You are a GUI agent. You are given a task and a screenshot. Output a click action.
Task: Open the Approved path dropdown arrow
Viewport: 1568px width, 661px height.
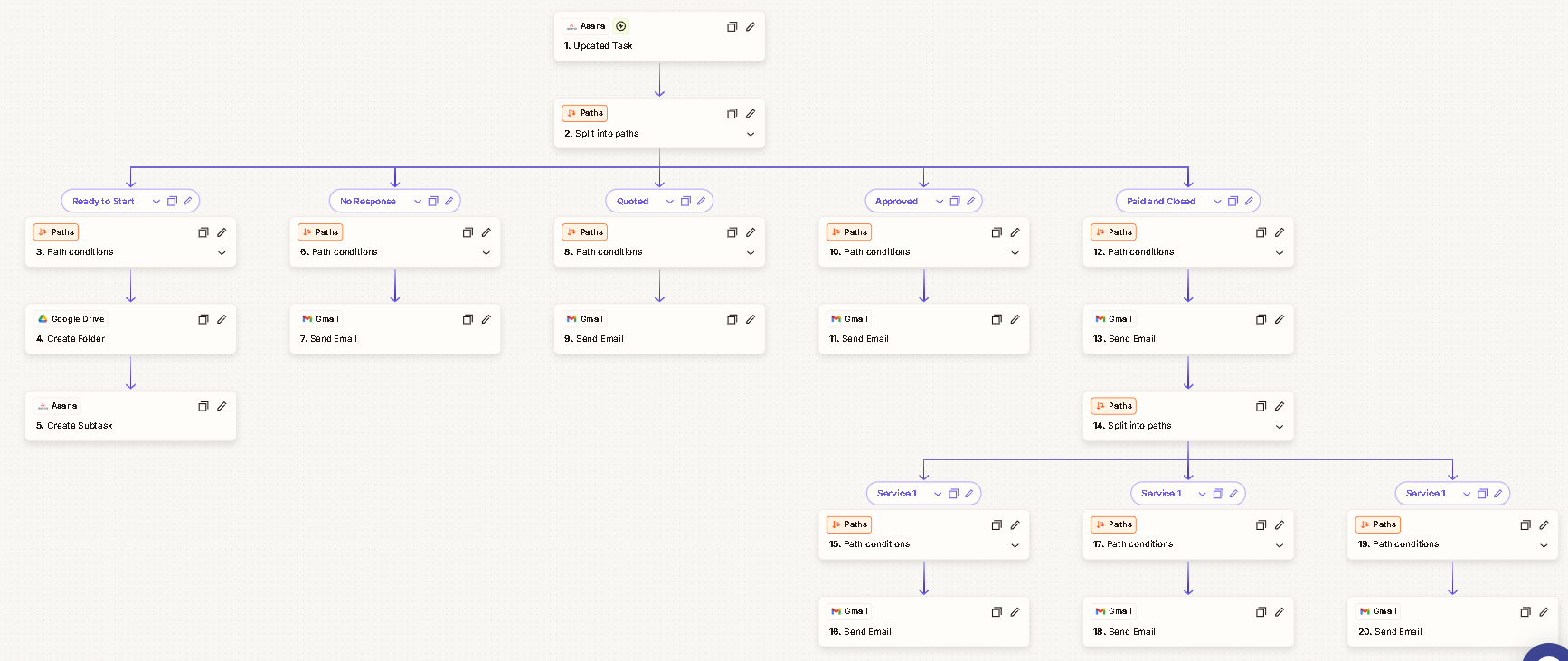click(939, 202)
